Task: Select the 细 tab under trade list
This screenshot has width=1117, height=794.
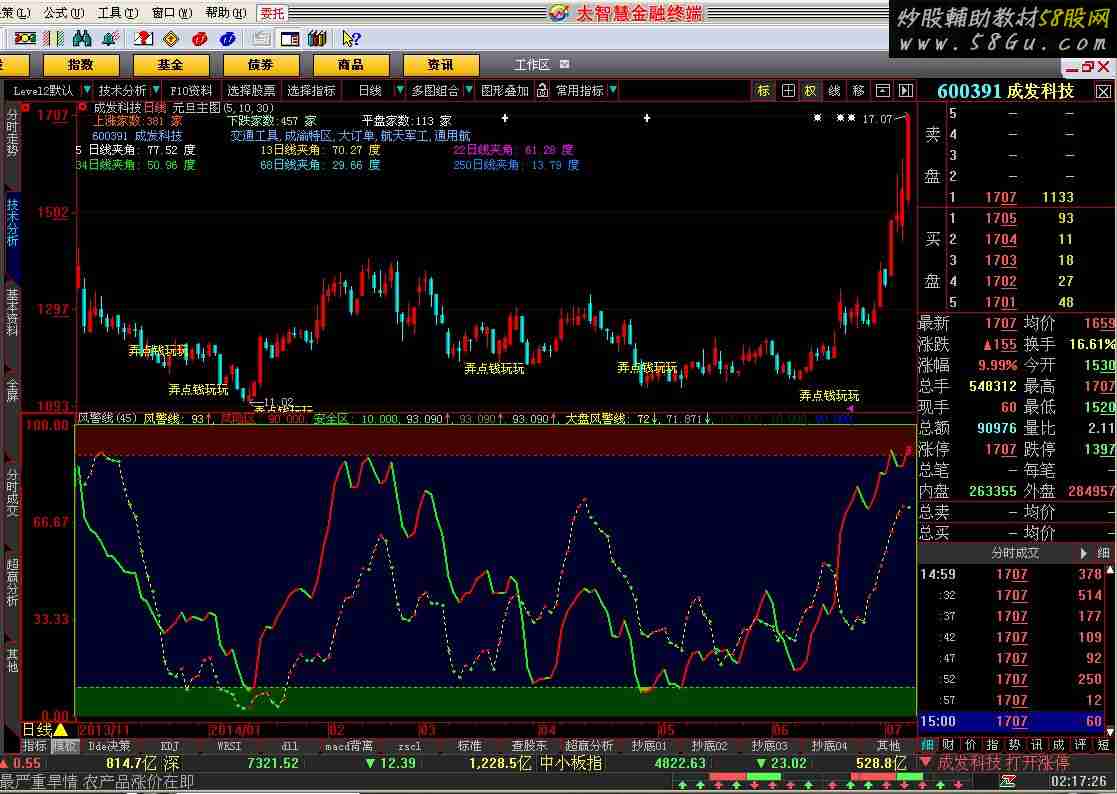Action: 927,745
